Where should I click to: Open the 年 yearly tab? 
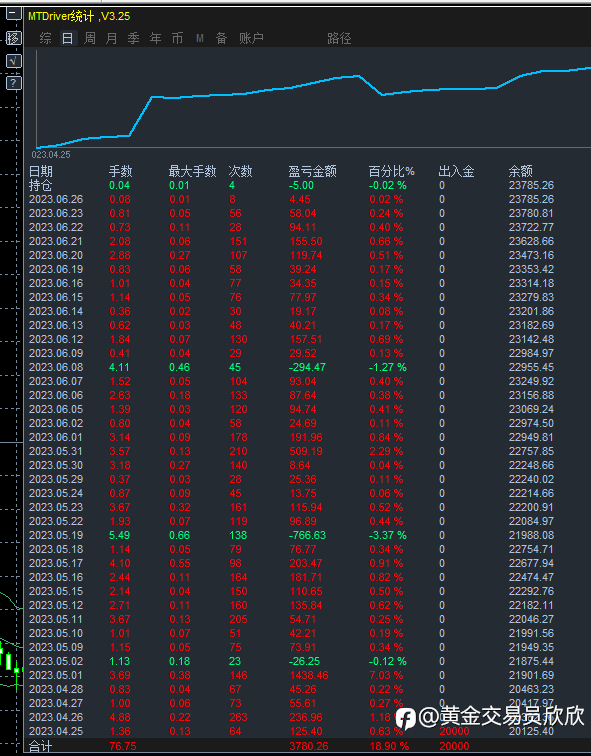pyautogui.click(x=155, y=38)
